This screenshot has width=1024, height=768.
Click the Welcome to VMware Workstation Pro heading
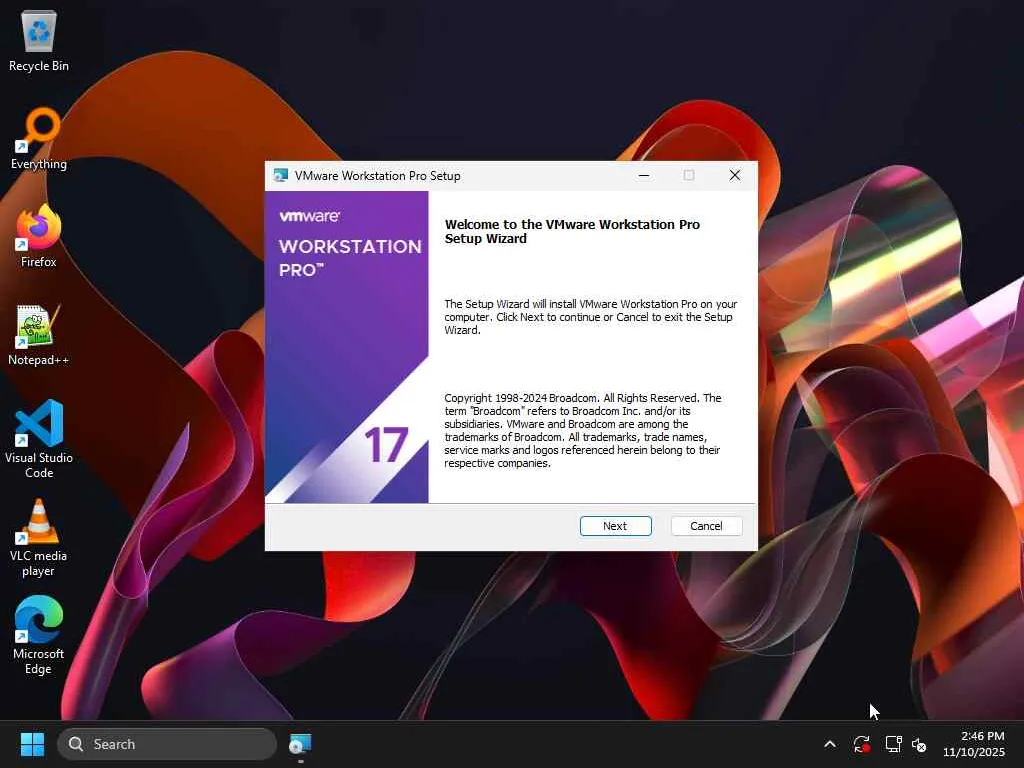(572, 231)
